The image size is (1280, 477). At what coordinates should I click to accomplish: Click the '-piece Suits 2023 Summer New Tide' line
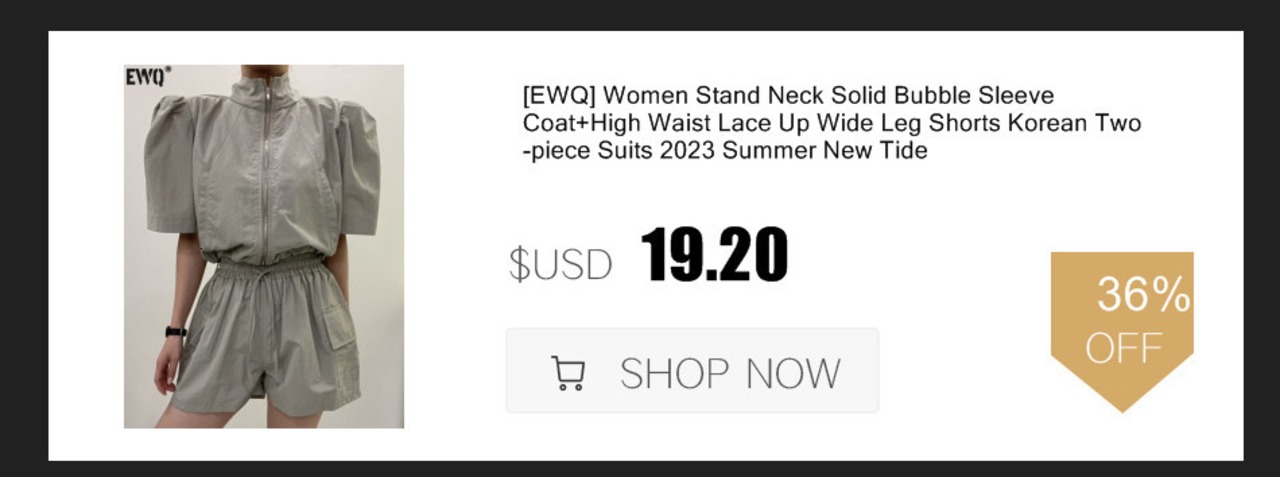click(725, 151)
